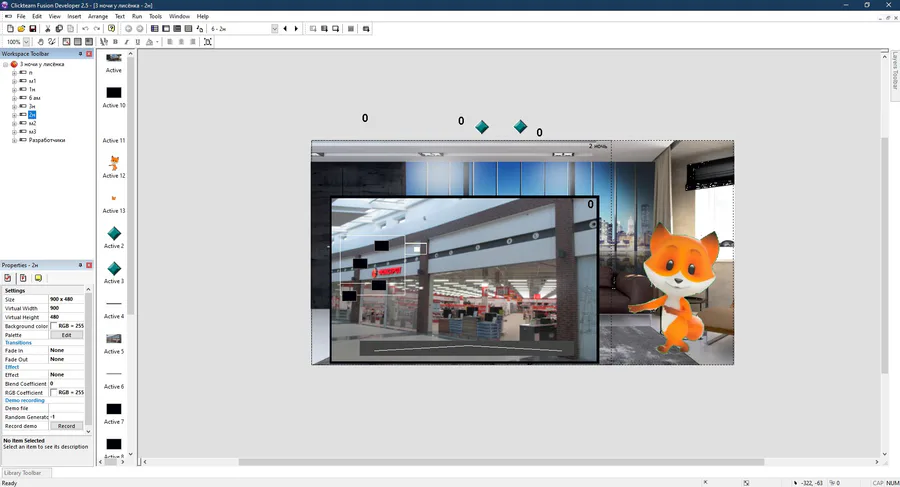Click the Fade In value field
The width and height of the screenshot is (900, 487).
click(x=66, y=350)
